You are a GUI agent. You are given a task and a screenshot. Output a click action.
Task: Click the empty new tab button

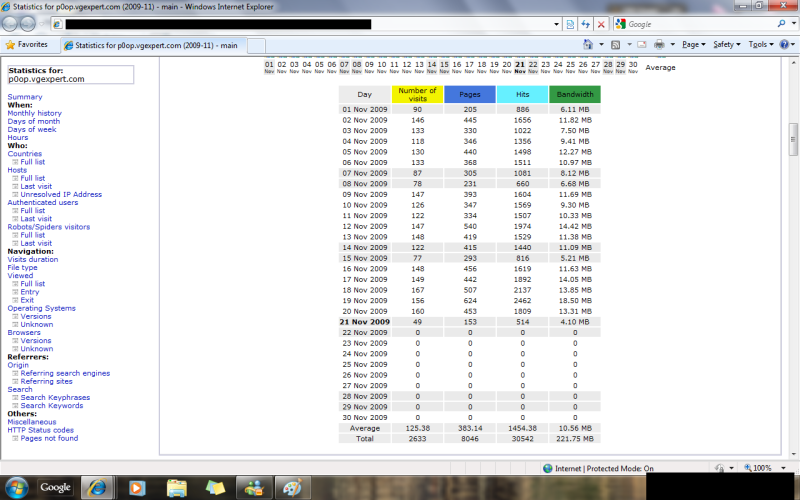[x=256, y=45]
